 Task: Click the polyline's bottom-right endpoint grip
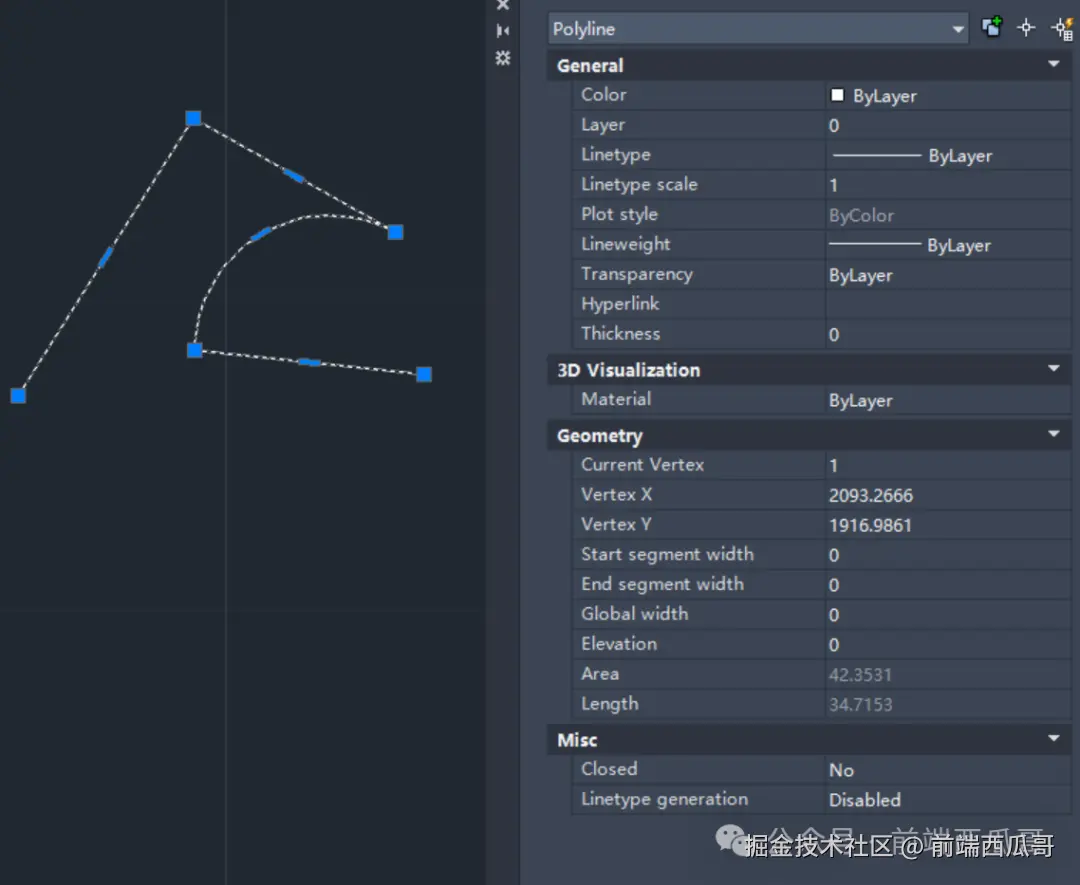(424, 374)
